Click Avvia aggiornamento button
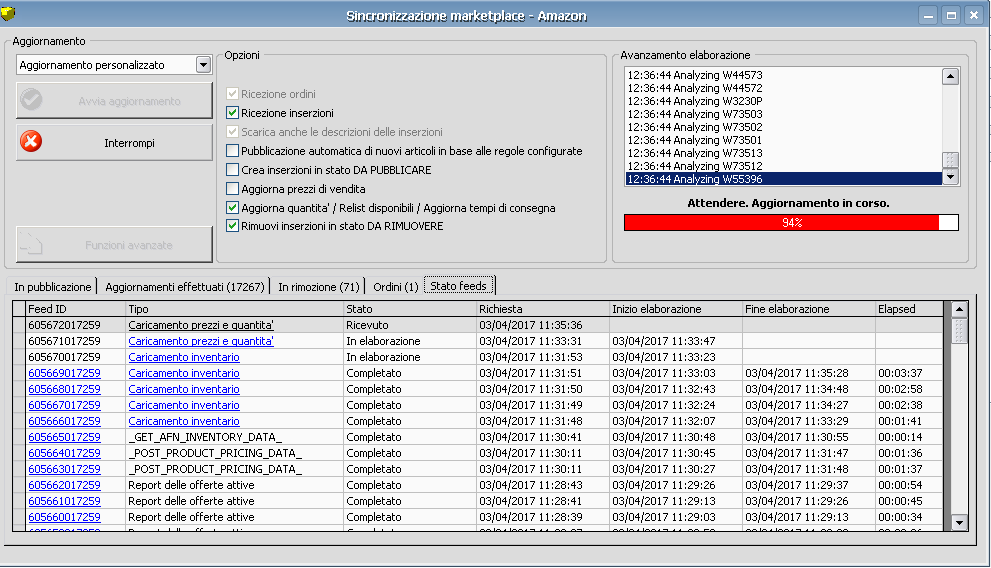 coord(114,100)
